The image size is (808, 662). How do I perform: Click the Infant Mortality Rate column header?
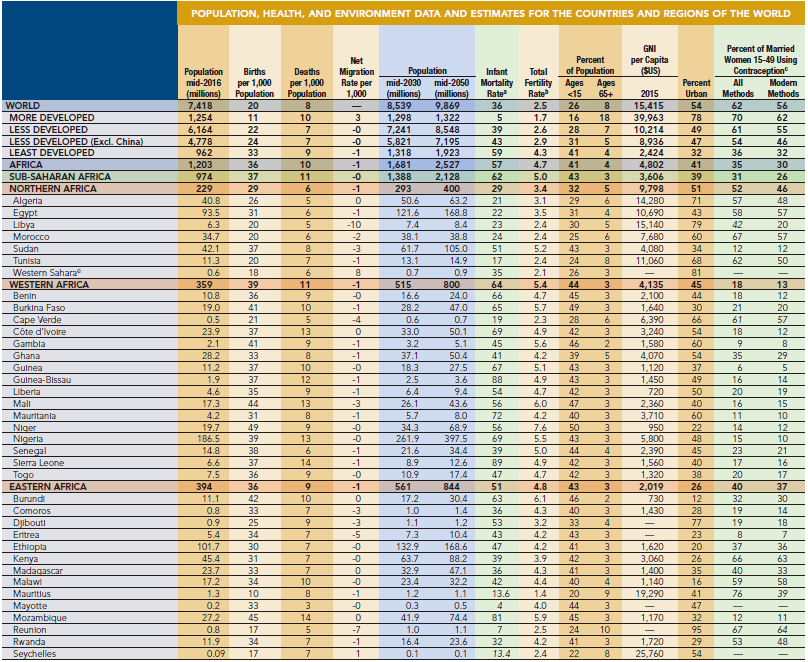point(495,82)
